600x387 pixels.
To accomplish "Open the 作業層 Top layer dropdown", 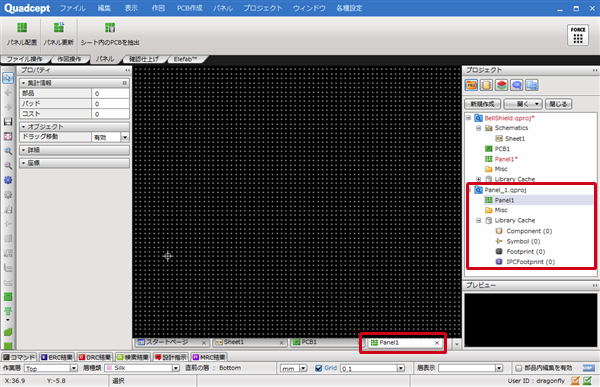I will [x=73, y=368].
